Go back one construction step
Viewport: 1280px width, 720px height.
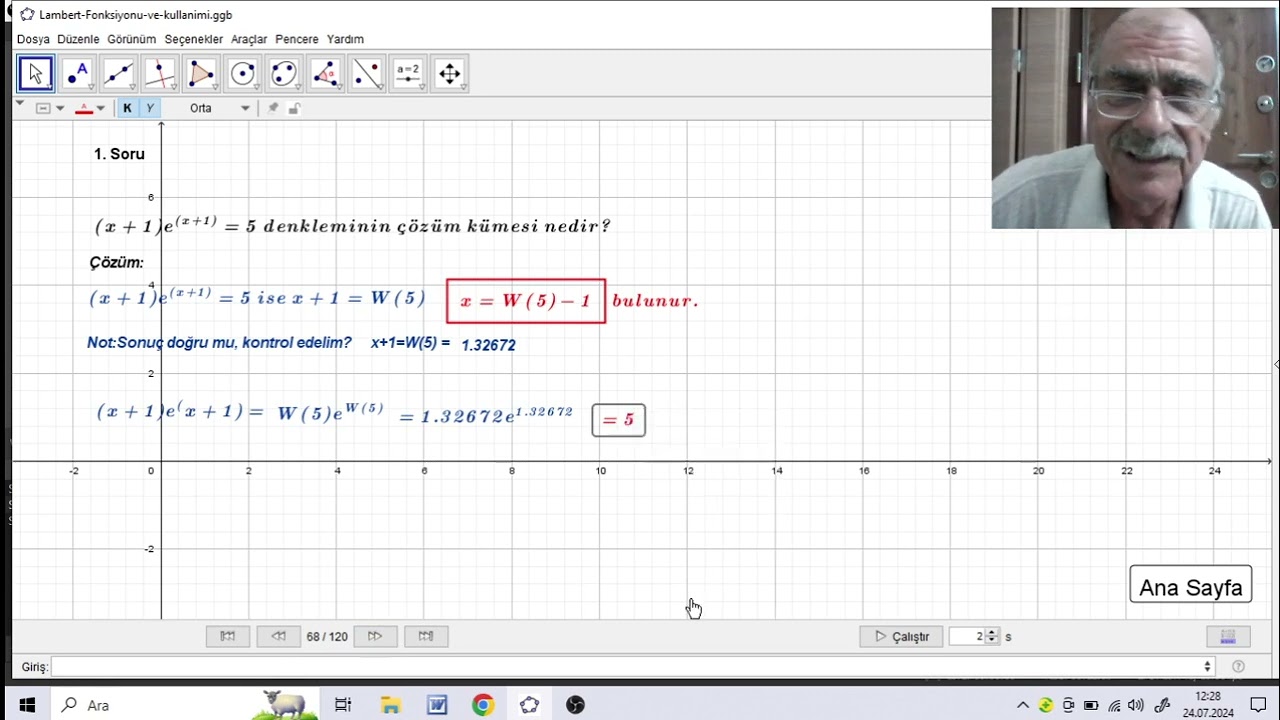pos(279,636)
